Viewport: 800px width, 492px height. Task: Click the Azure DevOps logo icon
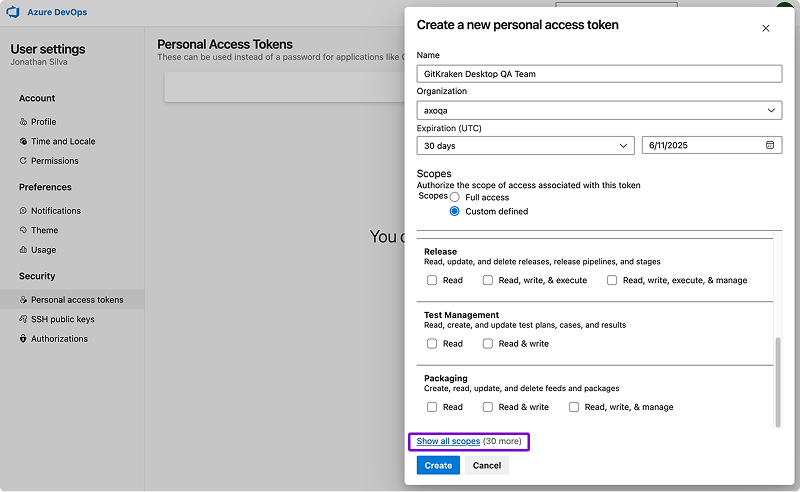(x=13, y=12)
